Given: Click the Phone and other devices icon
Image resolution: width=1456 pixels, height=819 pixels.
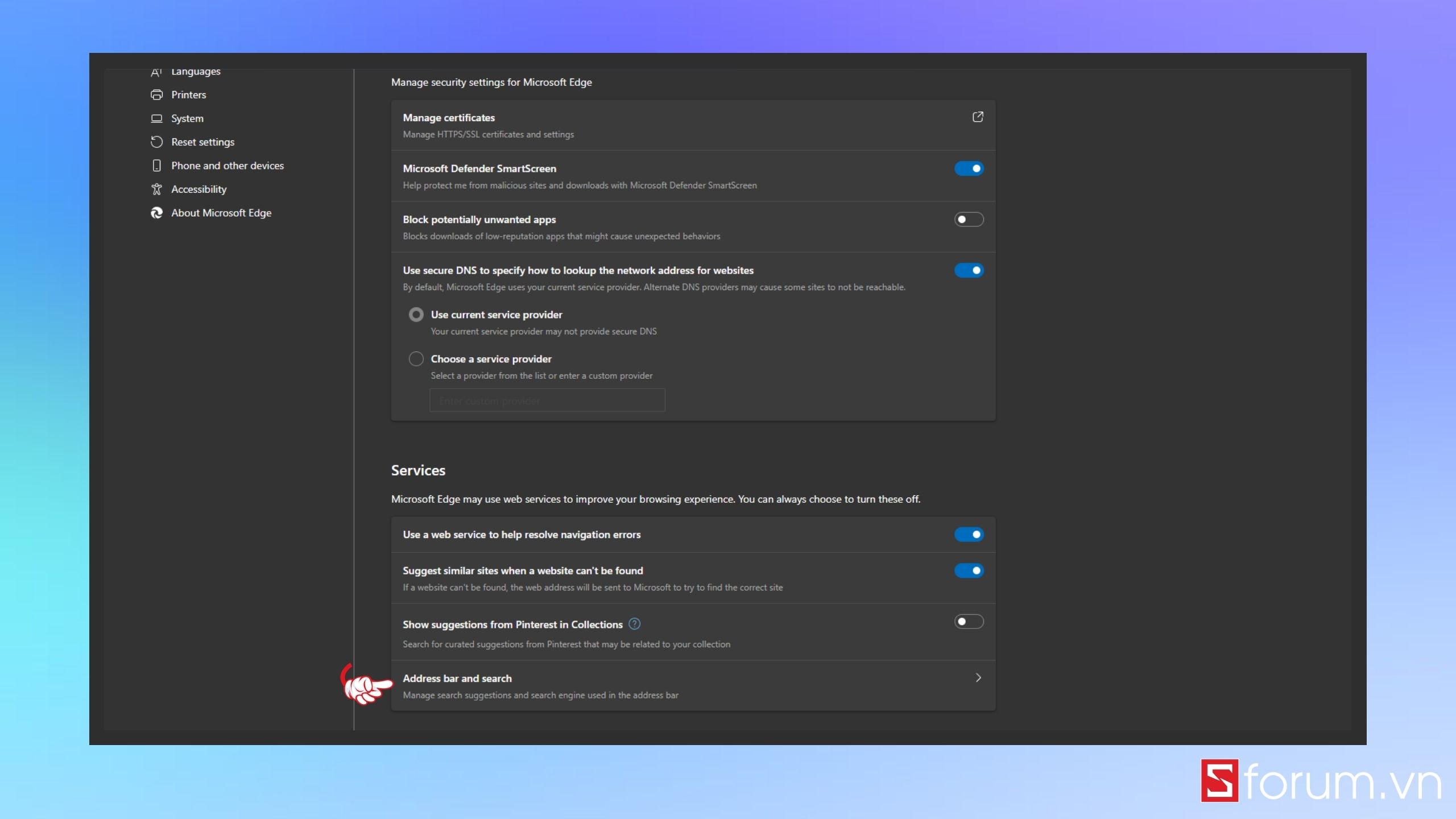Looking at the screenshot, I should 156,166.
